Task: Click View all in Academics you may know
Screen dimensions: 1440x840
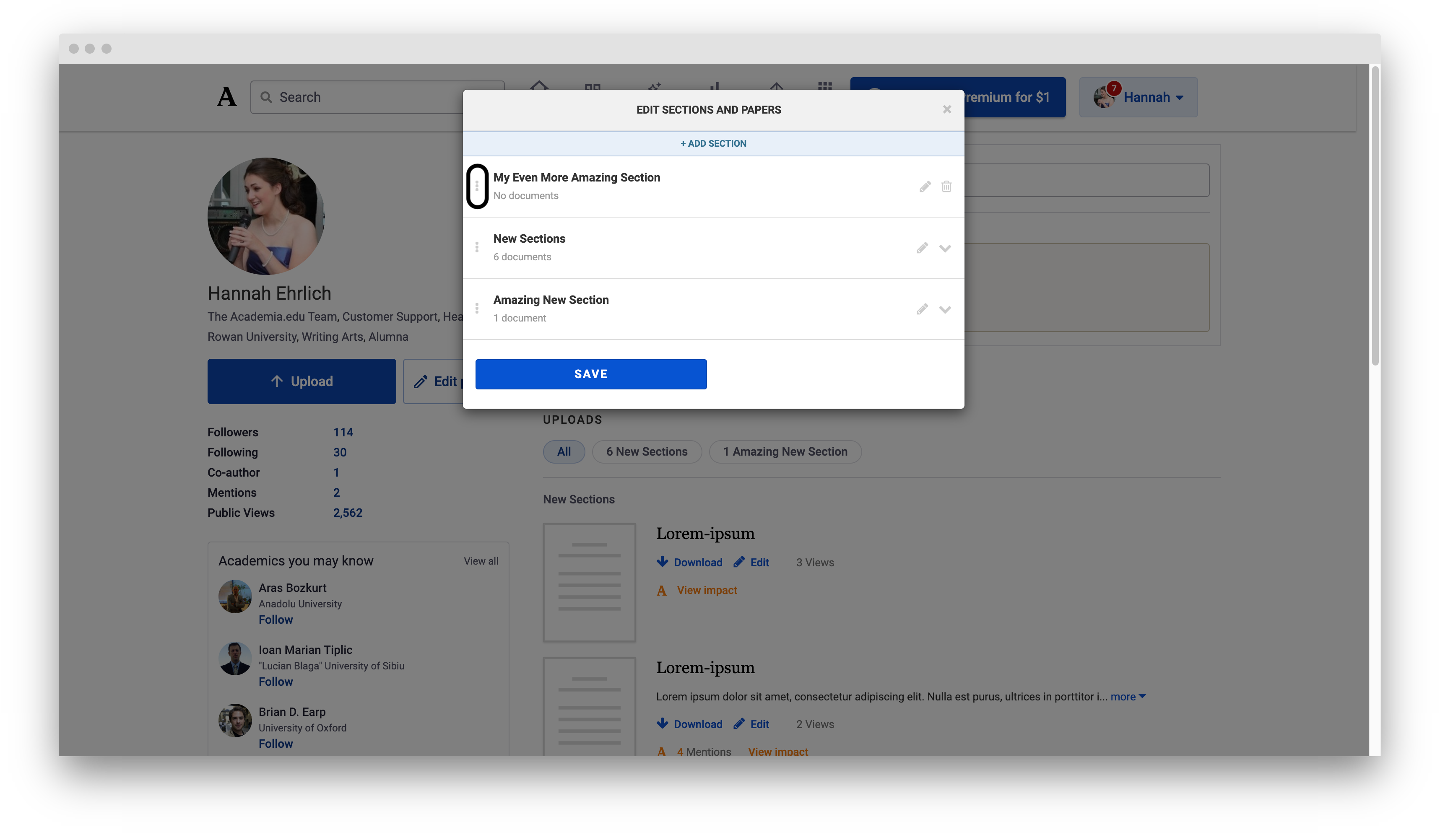Action: 481,561
